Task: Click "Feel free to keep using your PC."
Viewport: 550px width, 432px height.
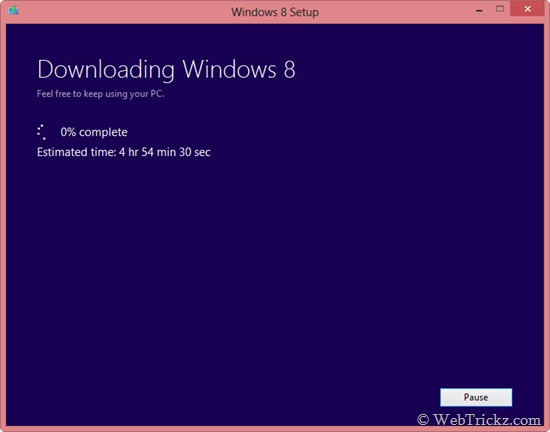Action: [x=101, y=94]
